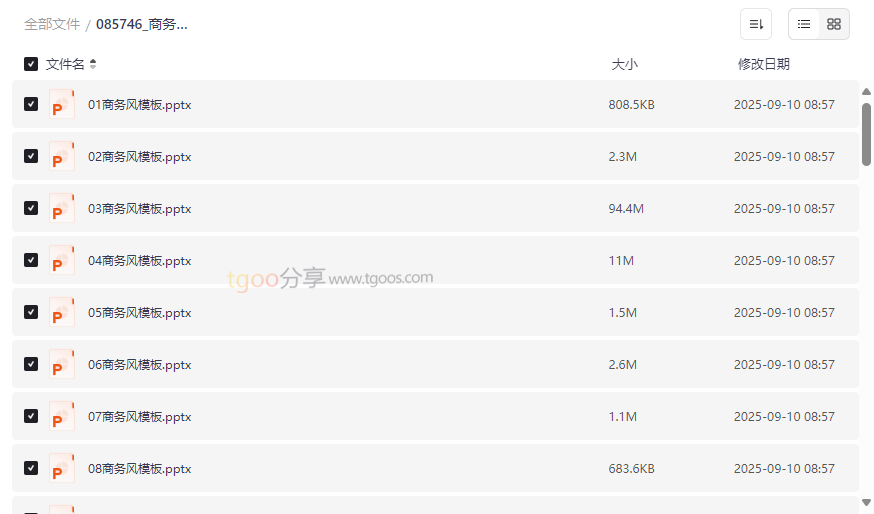Uncheck the 02商务风模板.pptx checkbox

[31, 156]
